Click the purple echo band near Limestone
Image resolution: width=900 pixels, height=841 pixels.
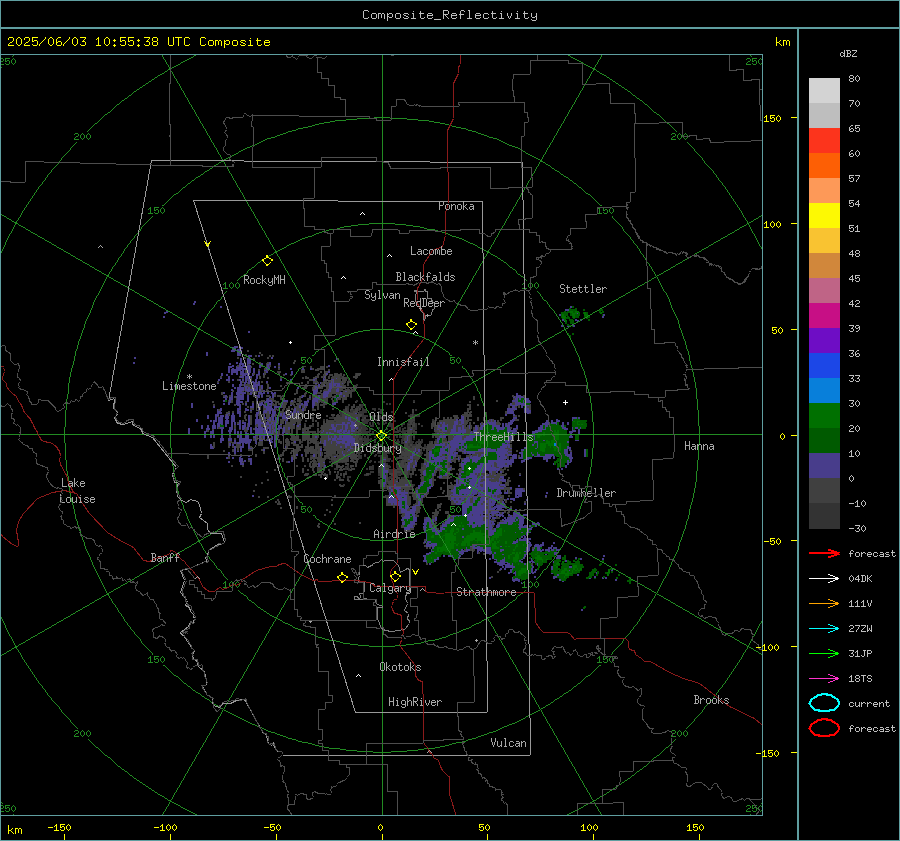point(247,408)
